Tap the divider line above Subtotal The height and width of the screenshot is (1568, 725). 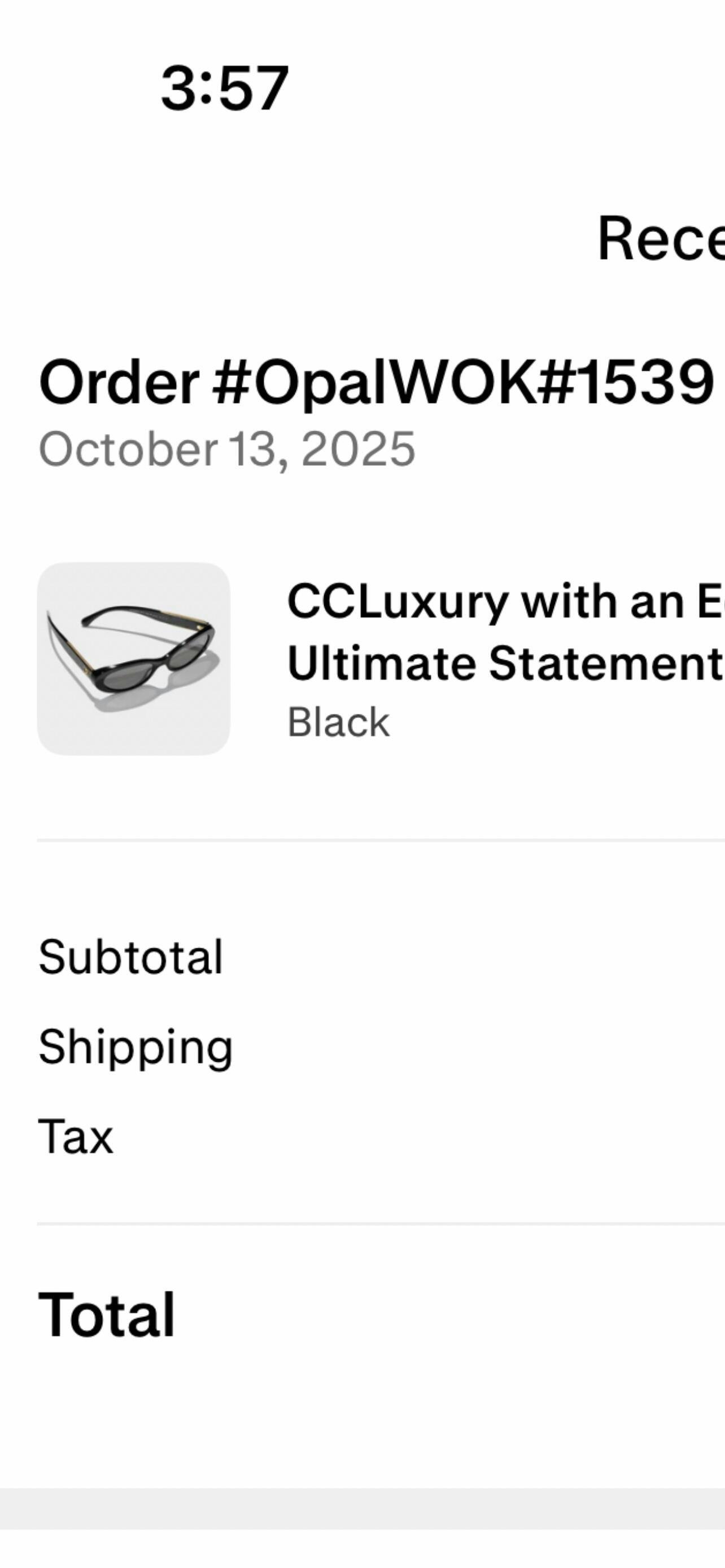[381, 840]
